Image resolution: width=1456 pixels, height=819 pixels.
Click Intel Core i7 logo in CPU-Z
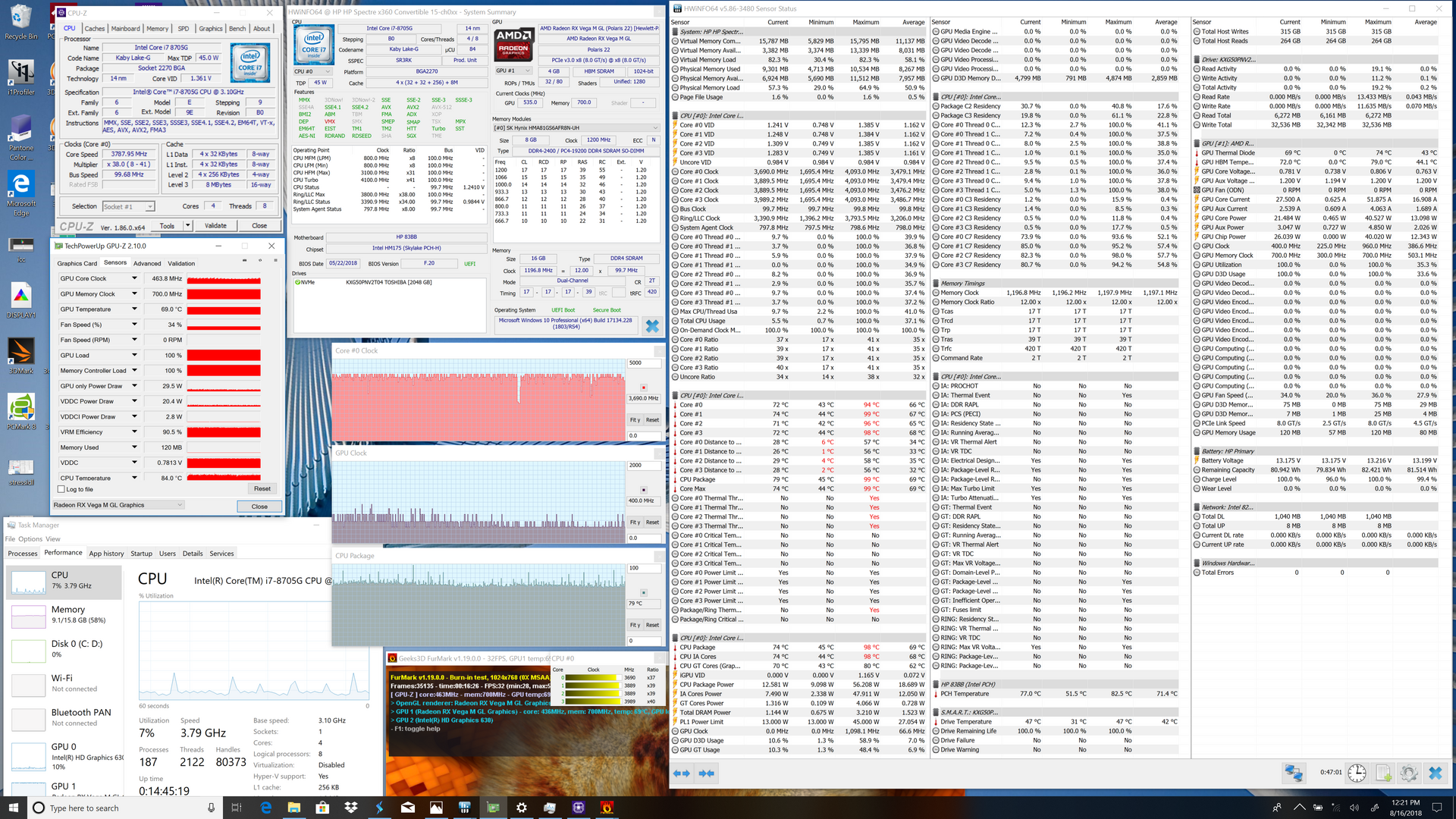click(250, 63)
